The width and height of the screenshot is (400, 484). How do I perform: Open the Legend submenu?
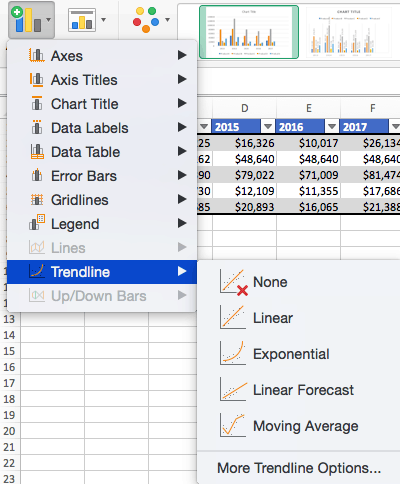click(x=102, y=224)
